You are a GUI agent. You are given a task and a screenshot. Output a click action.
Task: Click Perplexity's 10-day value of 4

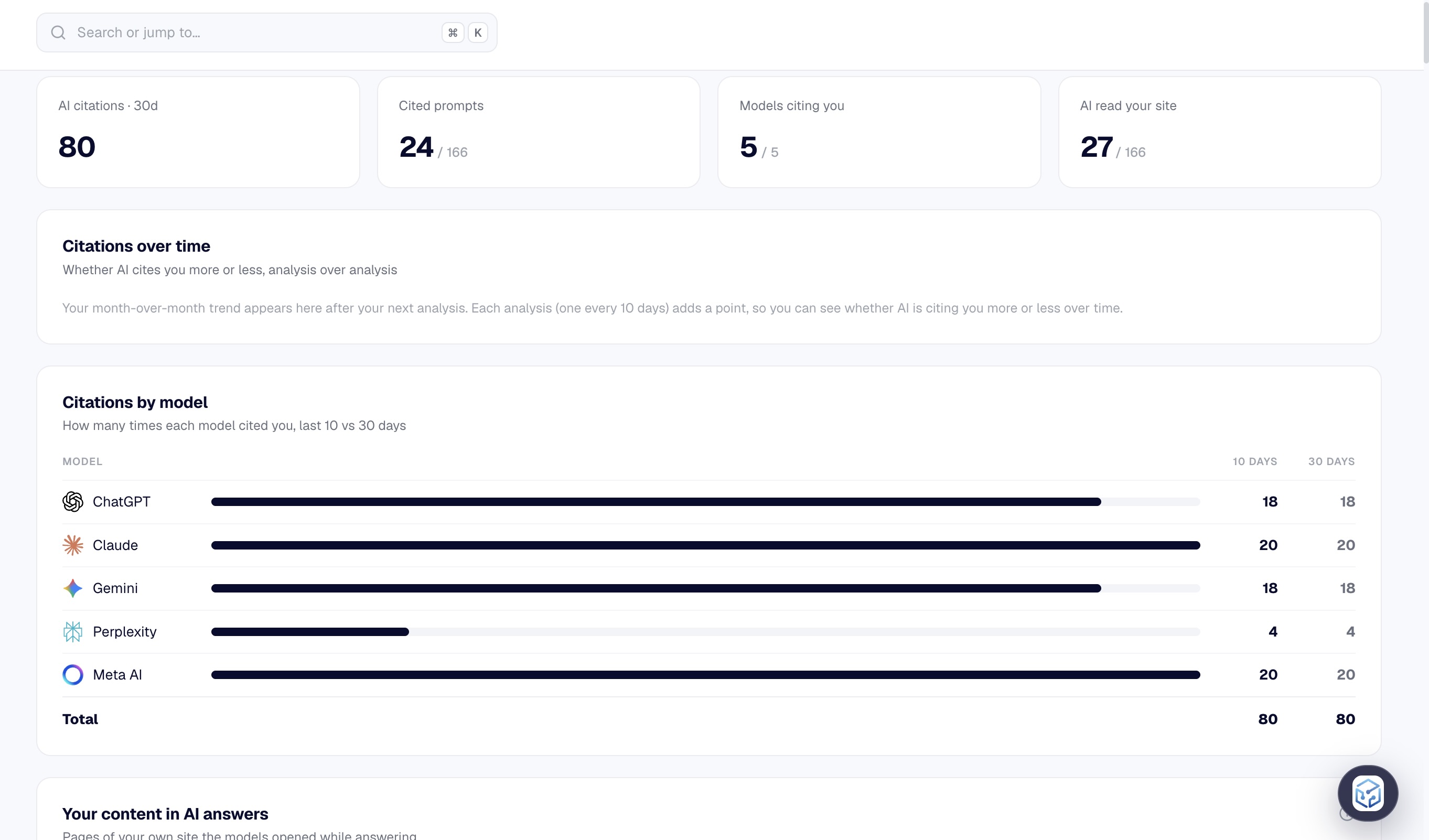coord(1273,632)
